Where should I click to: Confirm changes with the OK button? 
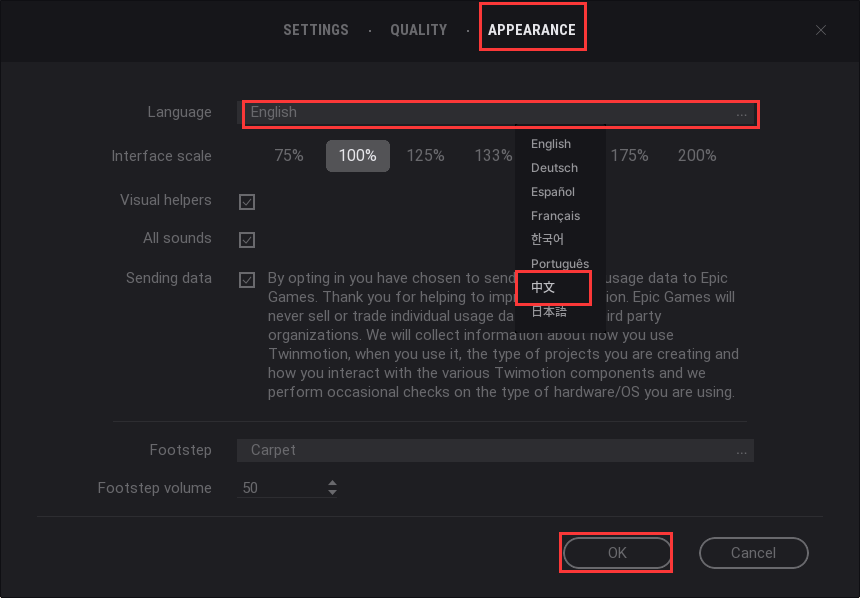click(617, 553)
